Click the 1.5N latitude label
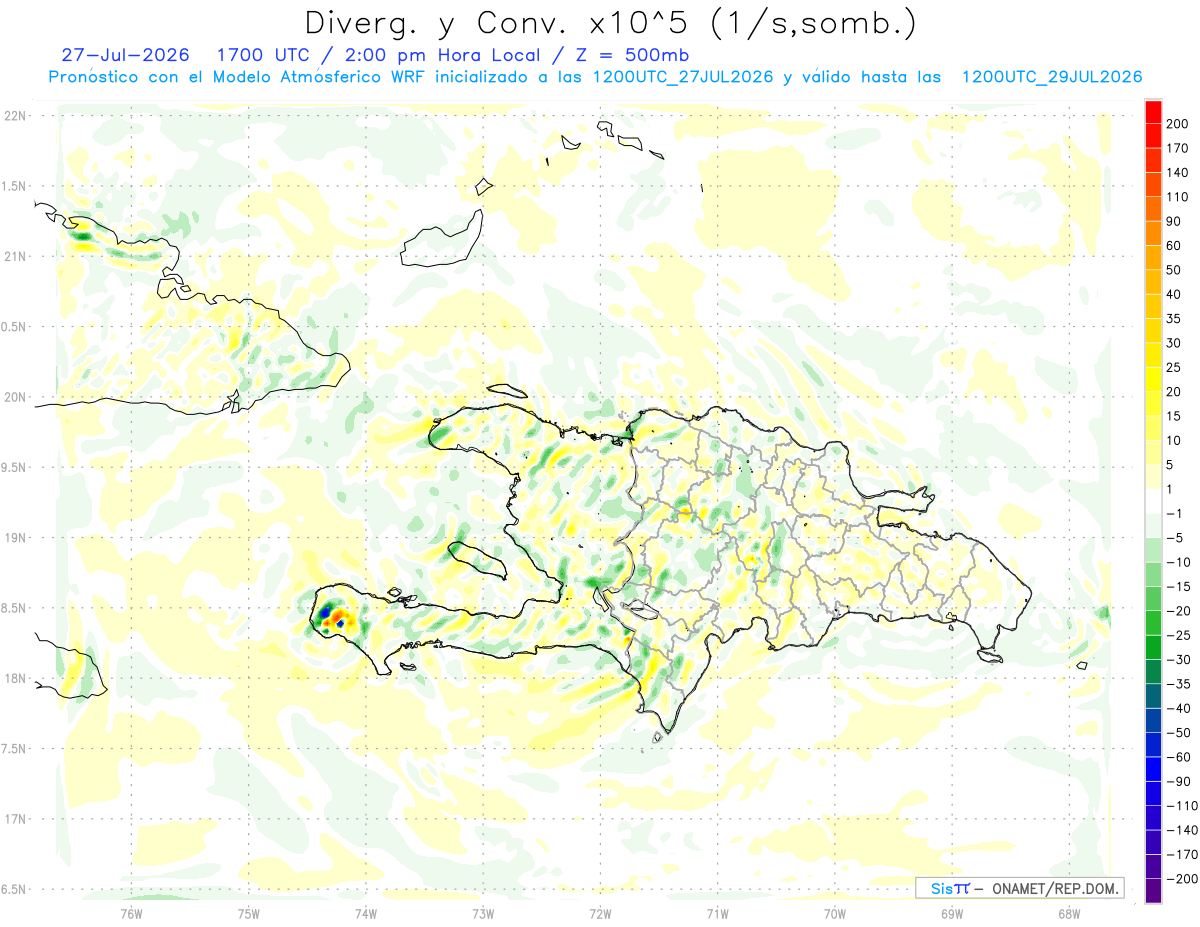1200x927 pixels. (14, 186)
